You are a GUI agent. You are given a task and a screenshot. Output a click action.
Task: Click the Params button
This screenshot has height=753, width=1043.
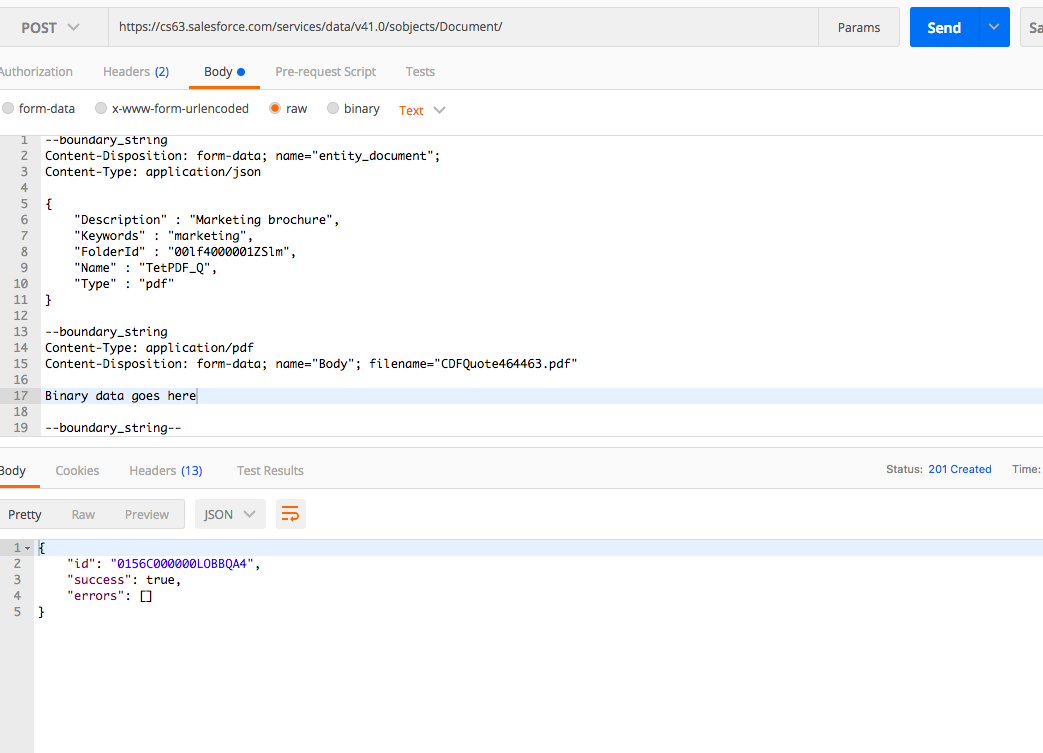[x=858, y=28]
